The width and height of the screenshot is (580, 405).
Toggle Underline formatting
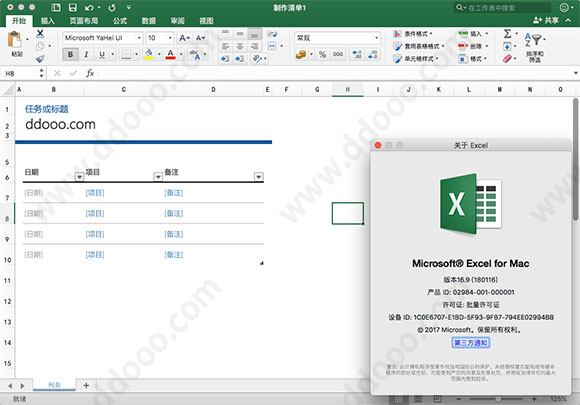coord(102,55)
